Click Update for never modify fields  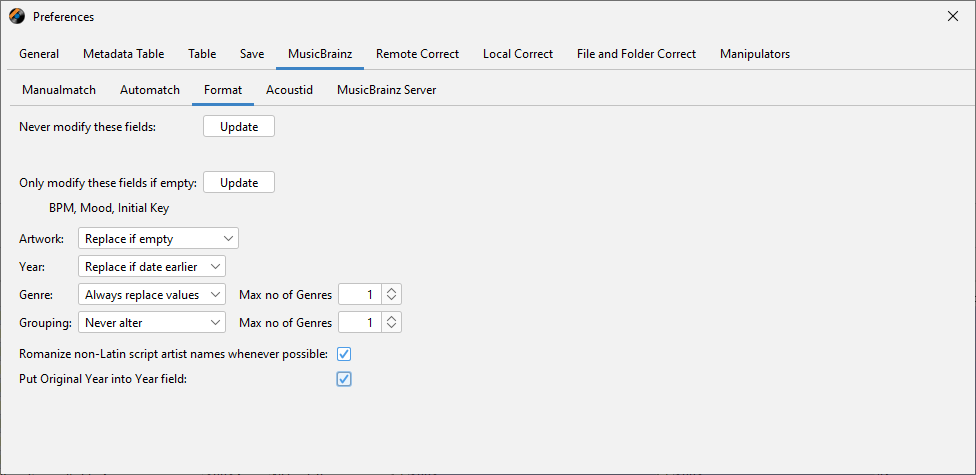239,127
